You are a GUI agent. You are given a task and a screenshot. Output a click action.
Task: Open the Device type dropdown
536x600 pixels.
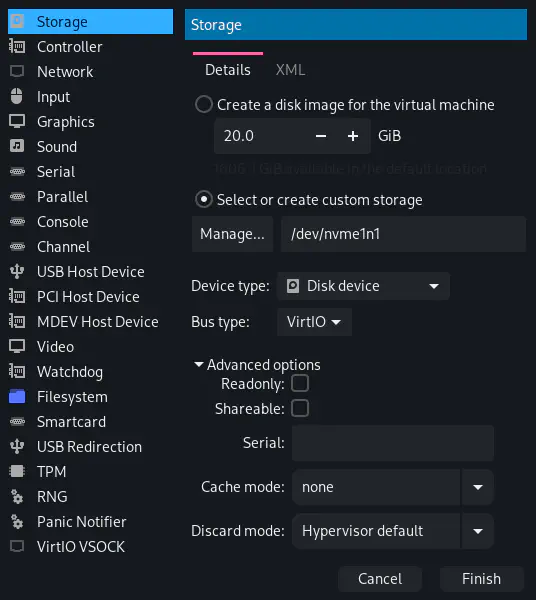[x=363, y=286]
